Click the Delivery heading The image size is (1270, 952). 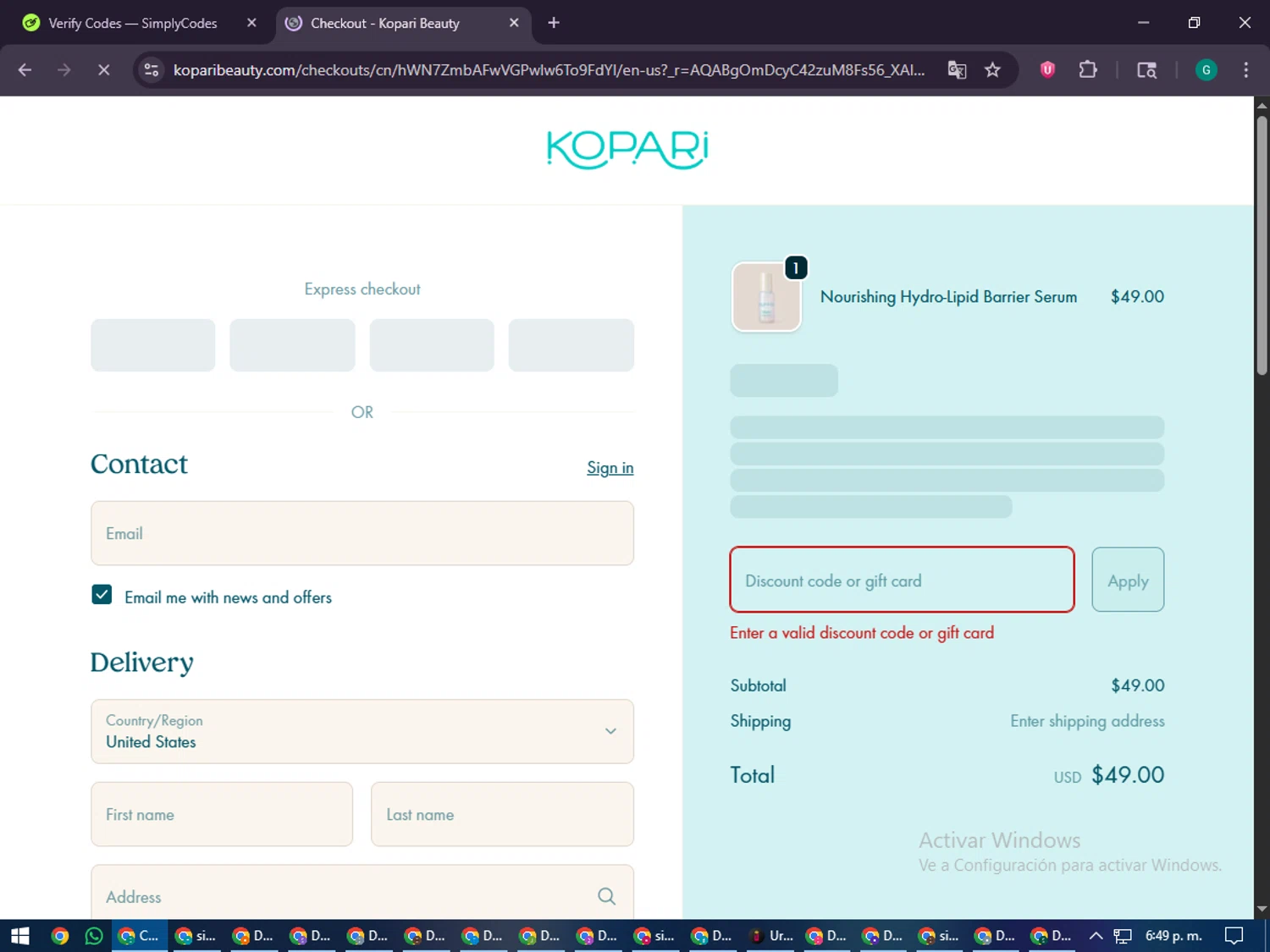(142, 662)
